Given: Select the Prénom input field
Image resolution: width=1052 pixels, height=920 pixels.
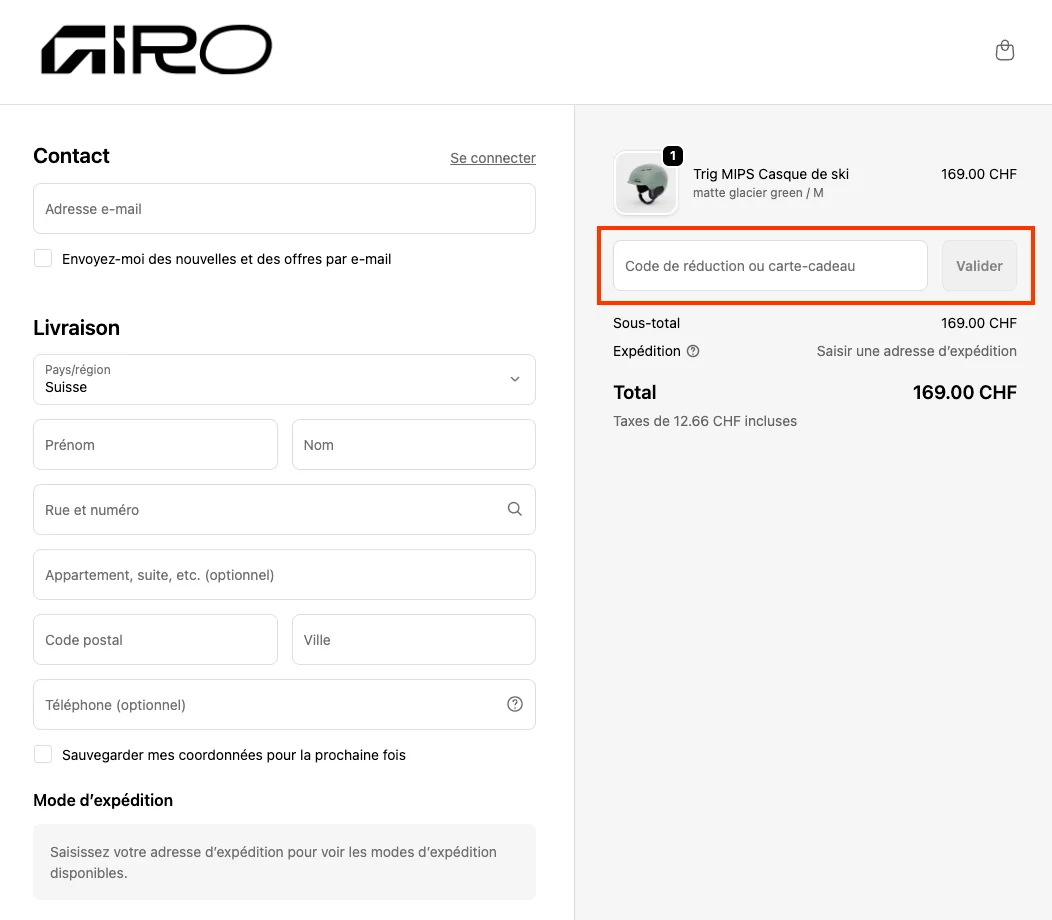Looking at the screenshot, I should pos(155,444).
